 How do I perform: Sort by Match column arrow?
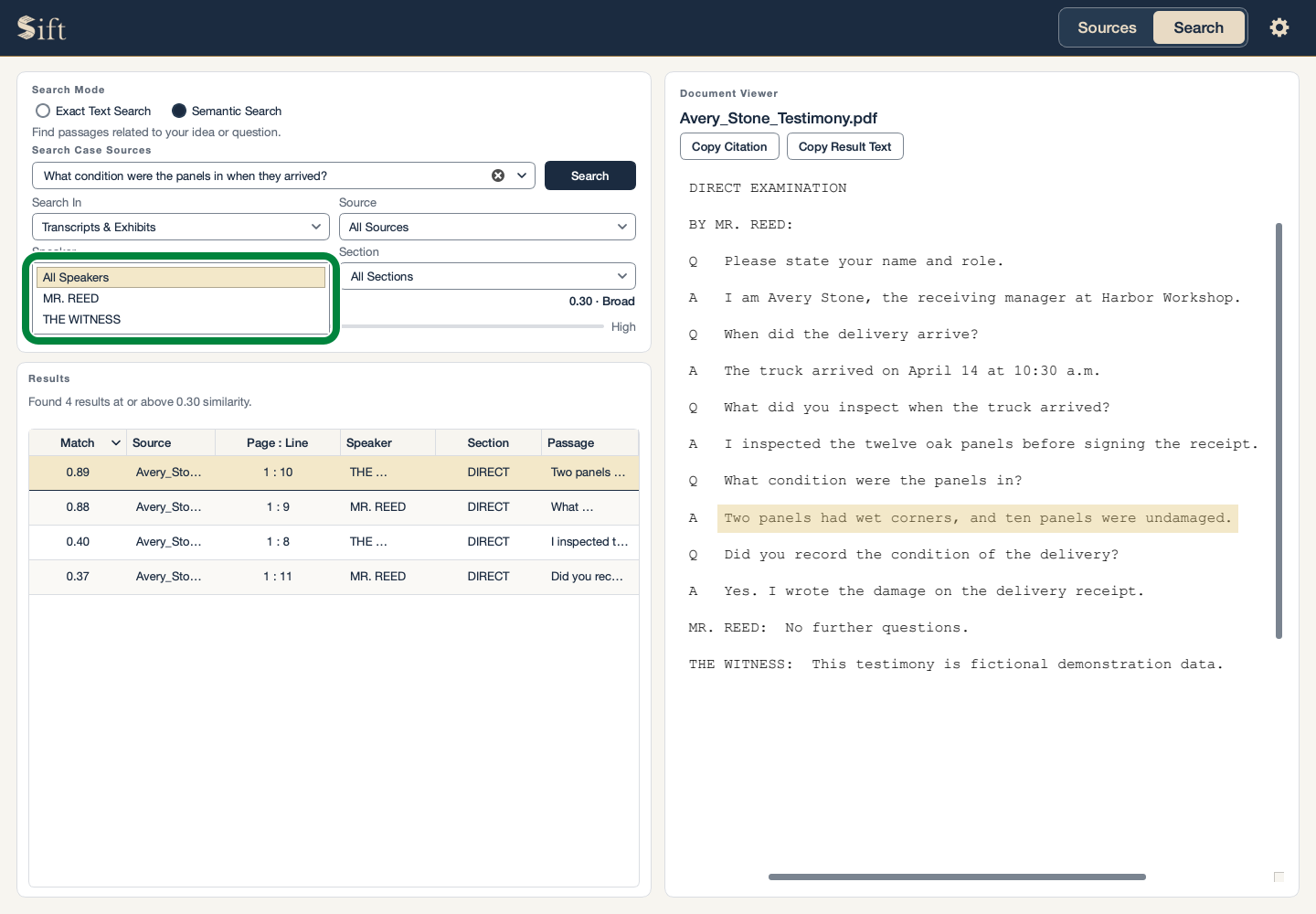[116, 443]
